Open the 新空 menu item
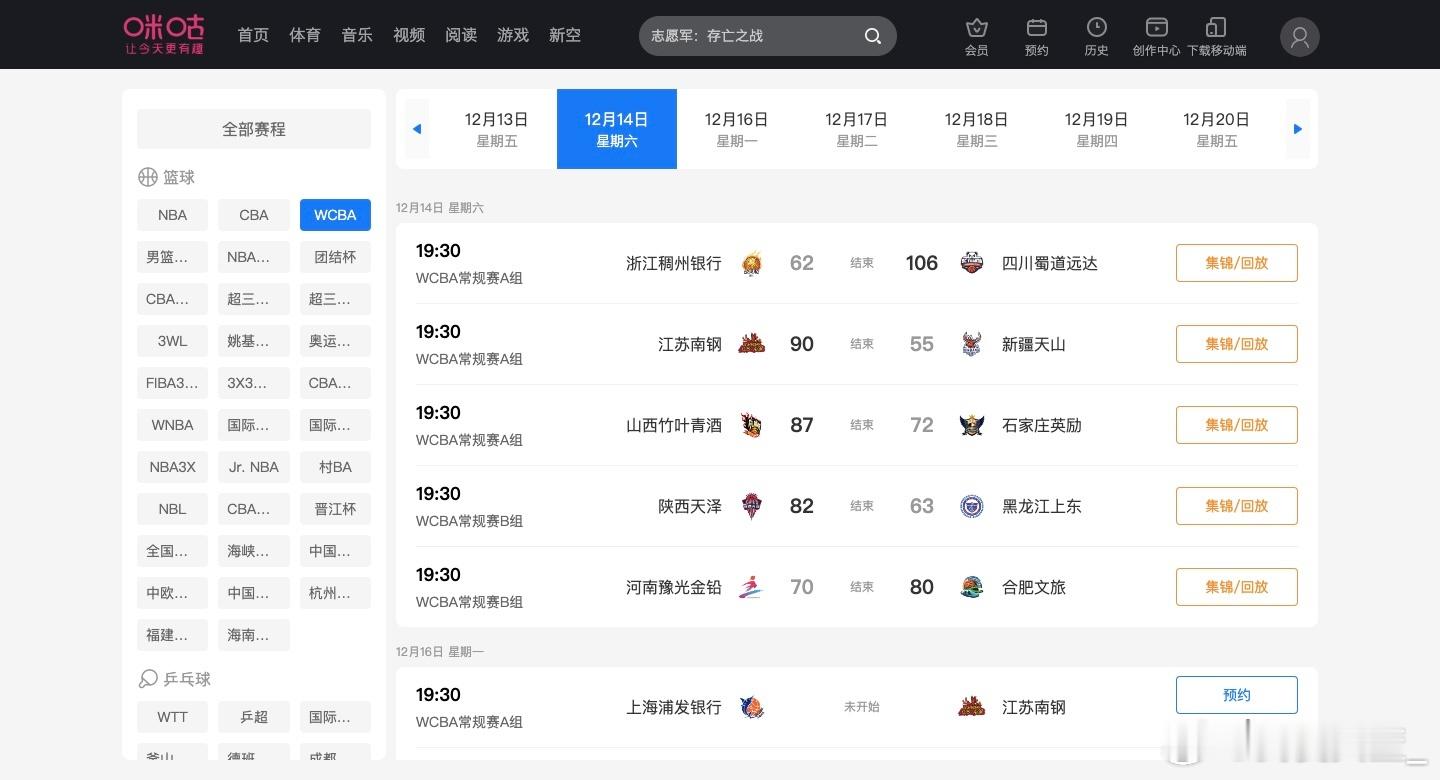This screenshot has width=1440, height=780. (565, 35)
